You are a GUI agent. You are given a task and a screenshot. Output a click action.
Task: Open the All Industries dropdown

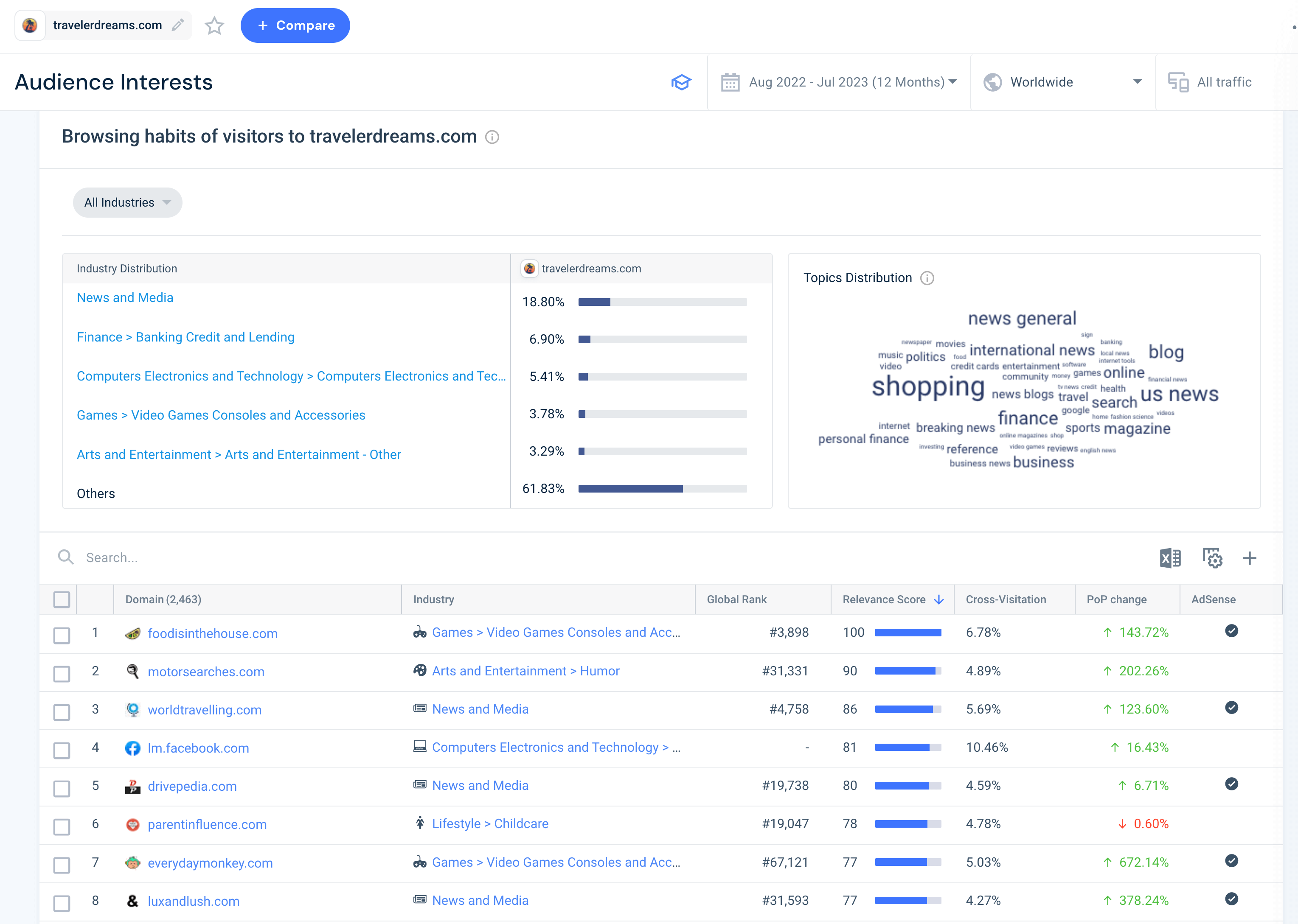point(127,202)
